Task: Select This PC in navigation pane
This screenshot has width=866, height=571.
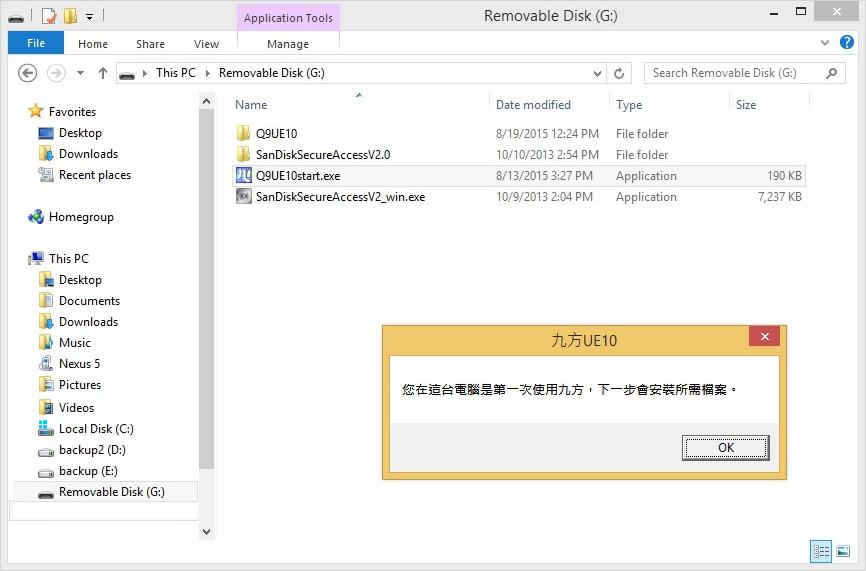Action: pyautogui.click(x=68, y=258)
